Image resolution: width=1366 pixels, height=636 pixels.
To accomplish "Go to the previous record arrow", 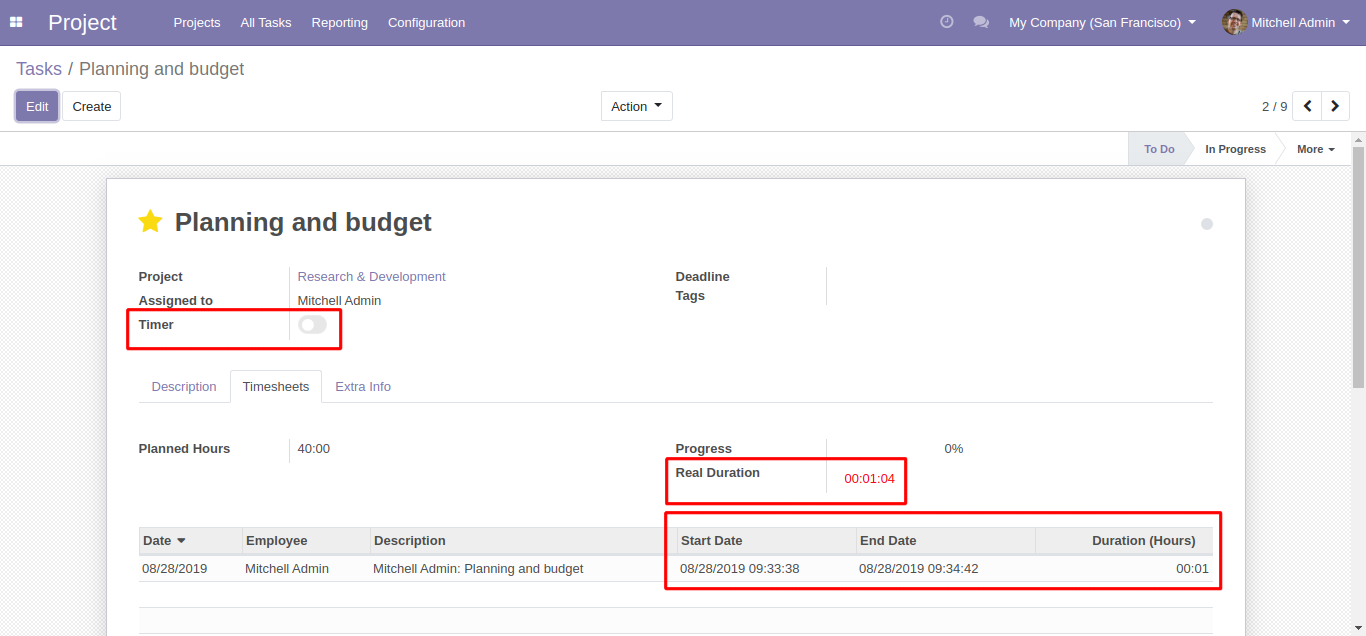I will (1307, 106).
